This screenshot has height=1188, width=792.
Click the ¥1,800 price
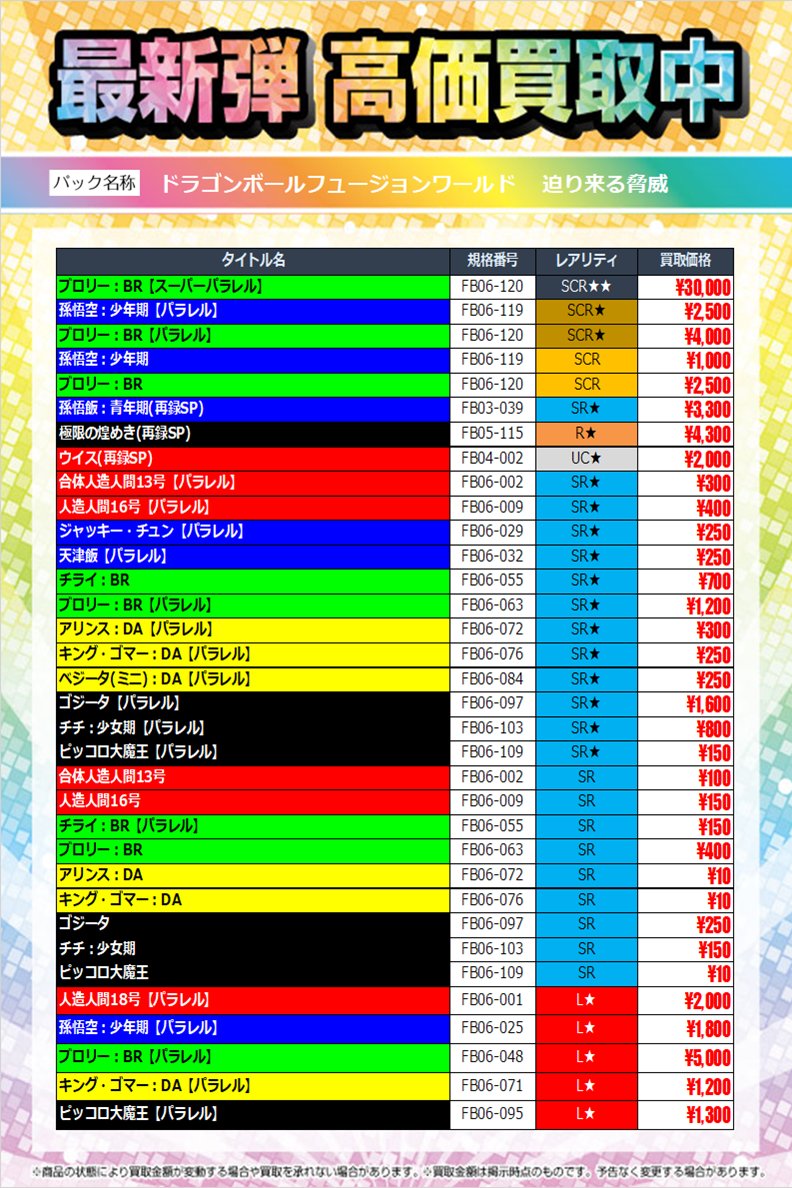point(709,1029)
